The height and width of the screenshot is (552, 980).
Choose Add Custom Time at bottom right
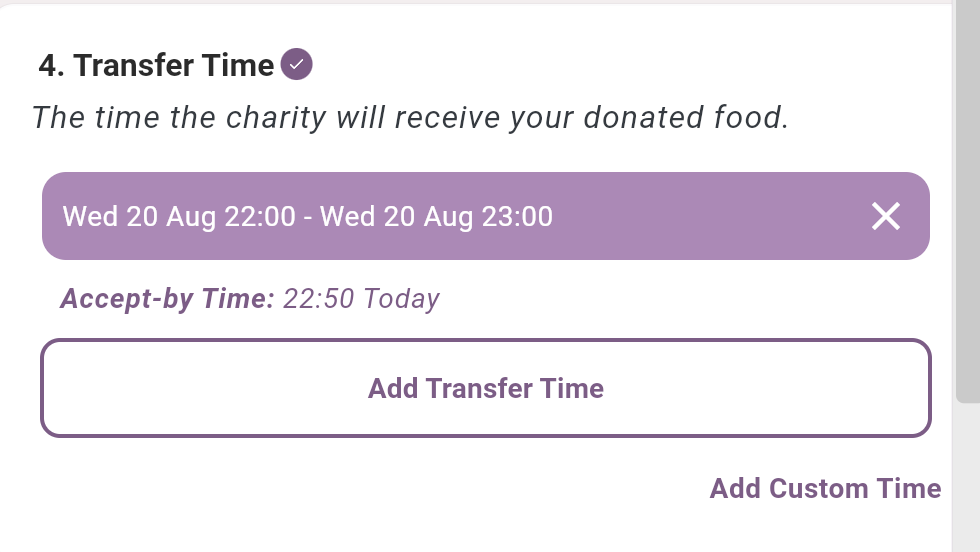pos(825,488)
